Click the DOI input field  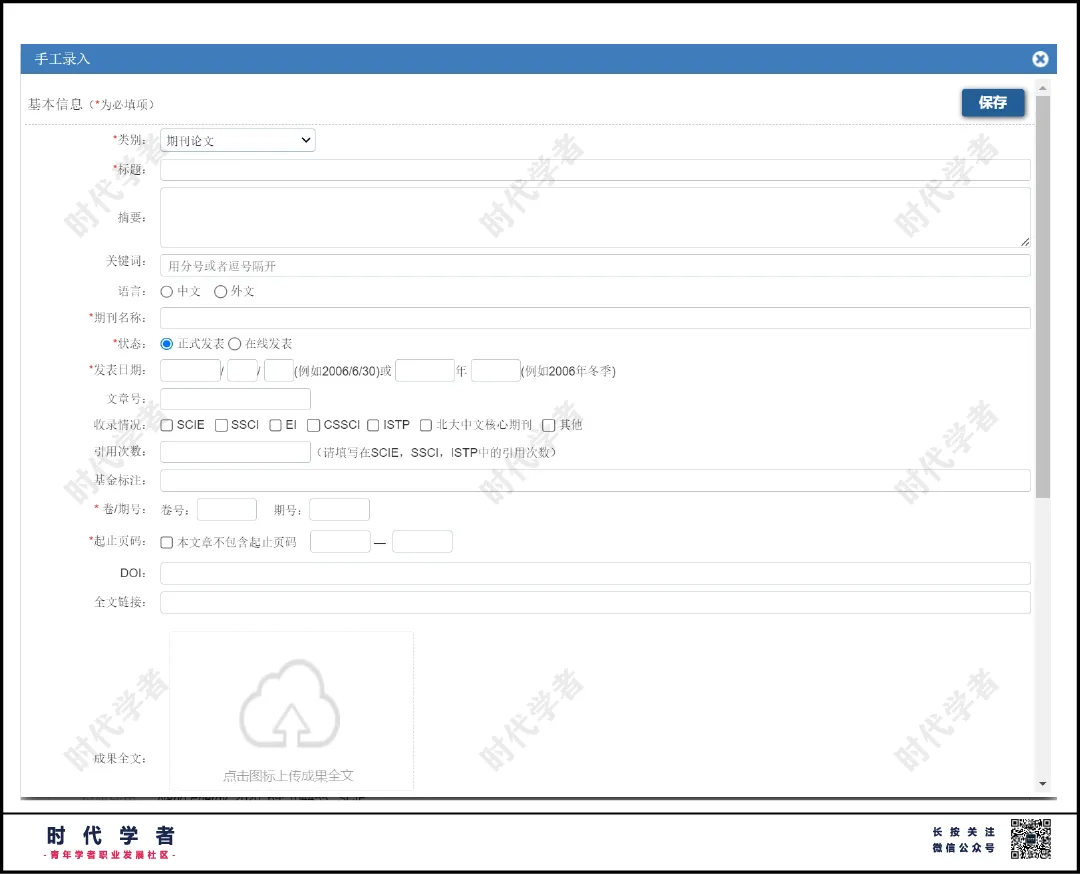click(595, 573)
